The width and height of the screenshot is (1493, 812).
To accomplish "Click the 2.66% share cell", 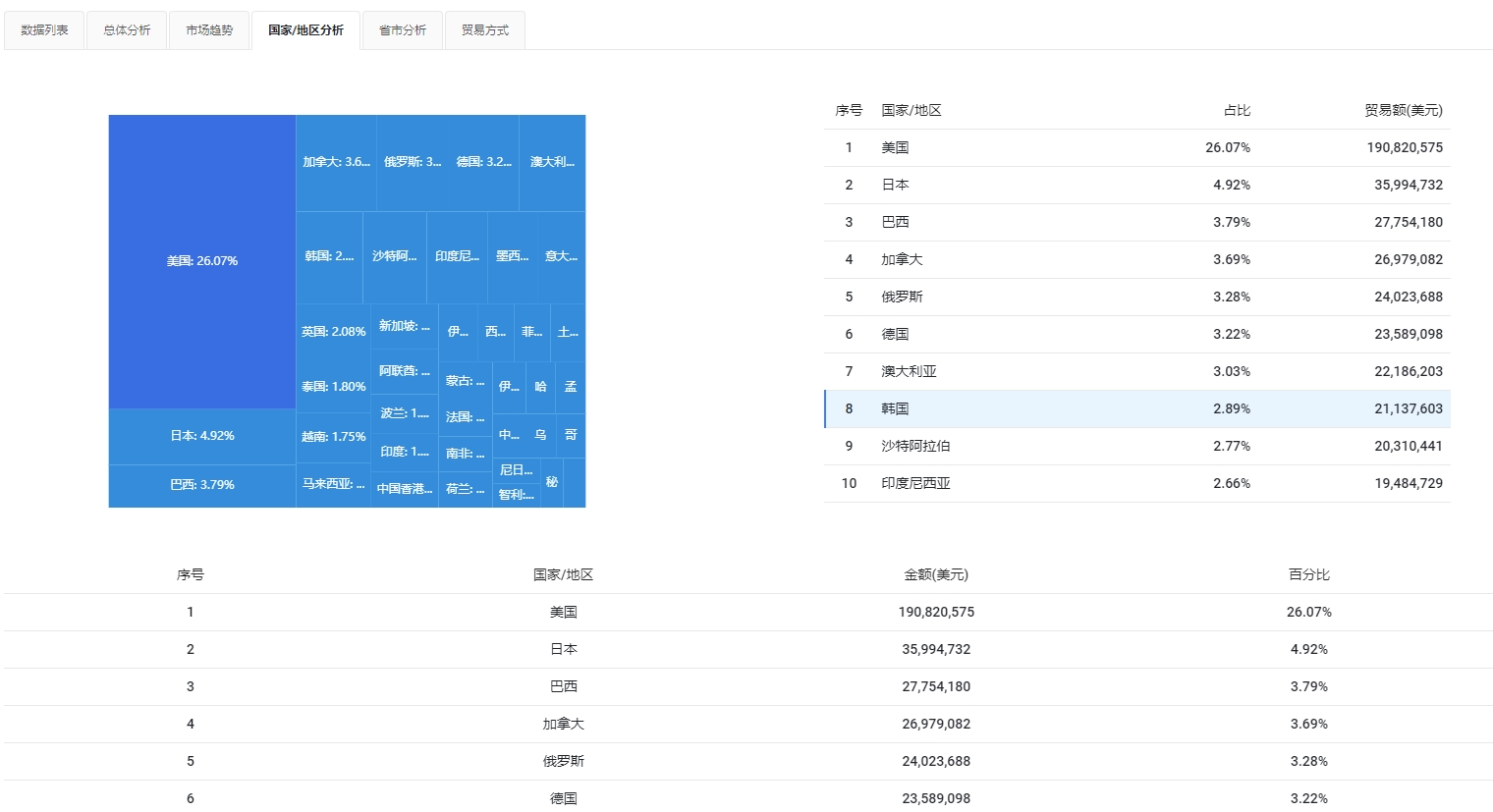I will point(1232,483).
